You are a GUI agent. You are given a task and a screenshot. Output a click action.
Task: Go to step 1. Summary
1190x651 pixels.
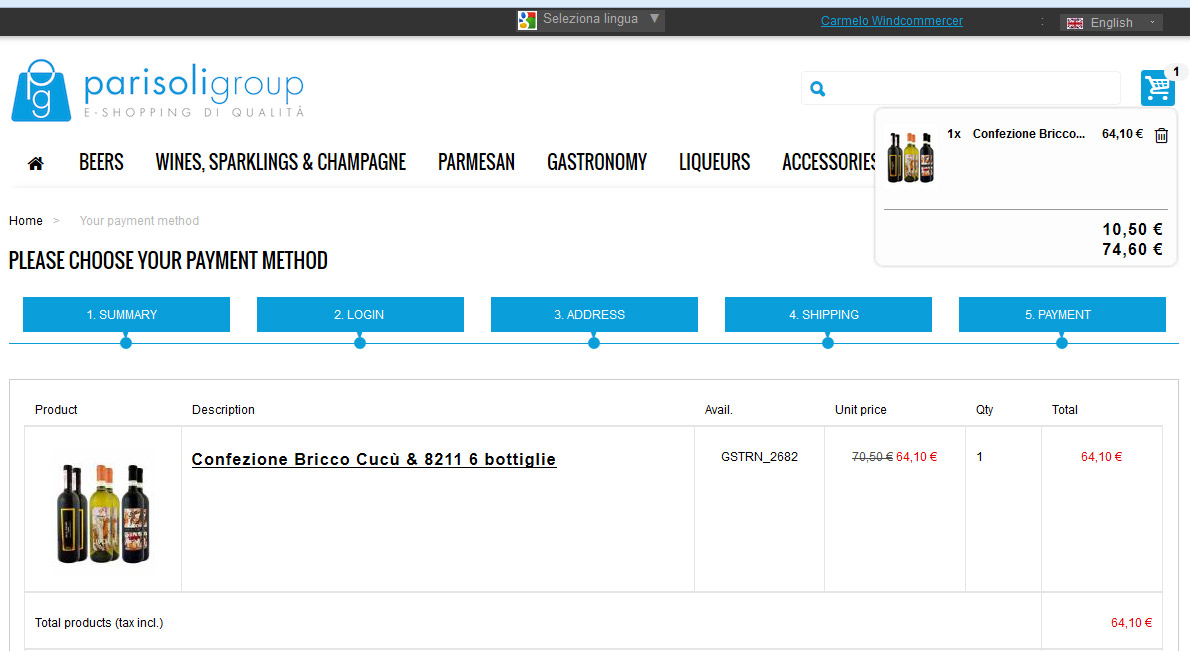point(126,314)
